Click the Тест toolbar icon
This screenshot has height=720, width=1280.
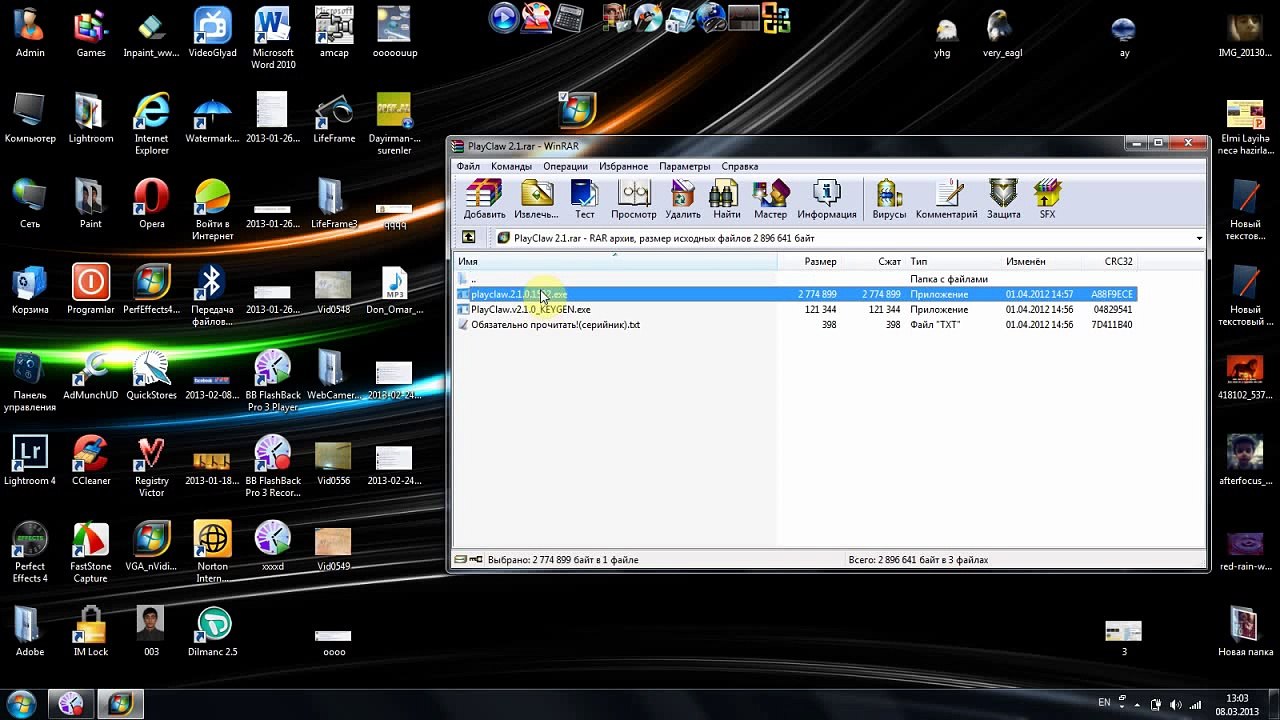pos(584,199)
